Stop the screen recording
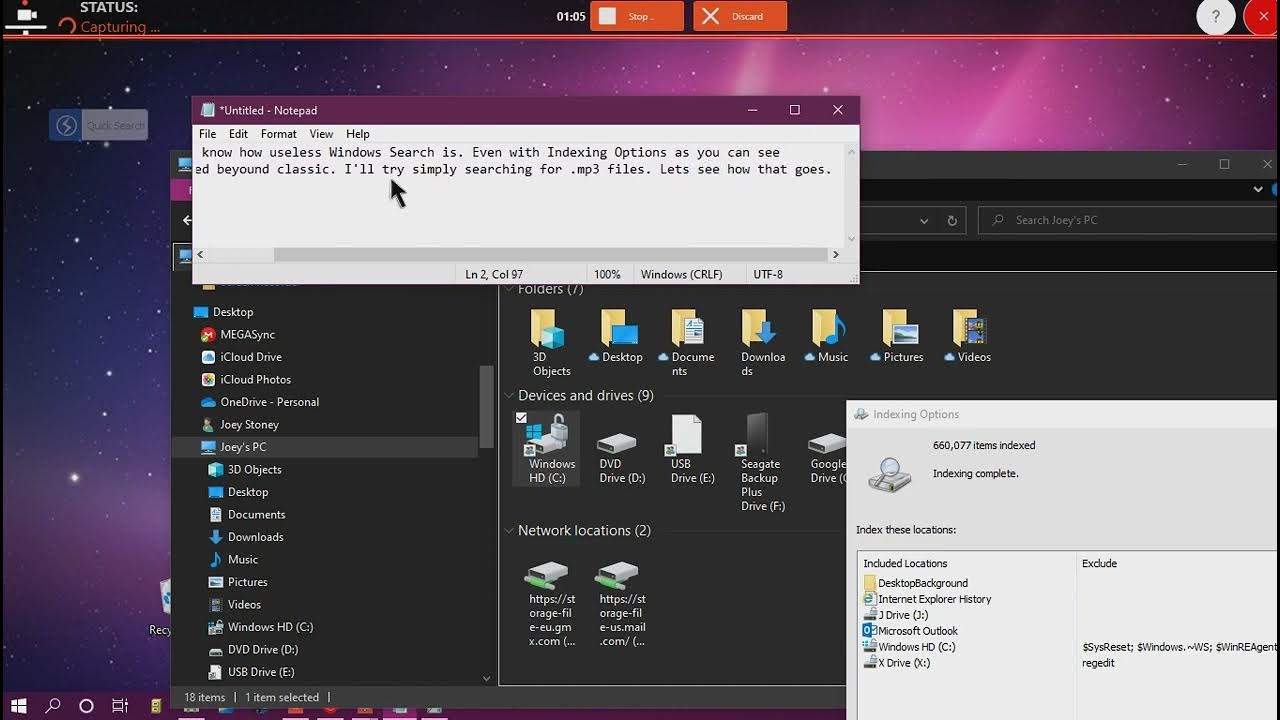1280x720 pixels. pos(637,16)
